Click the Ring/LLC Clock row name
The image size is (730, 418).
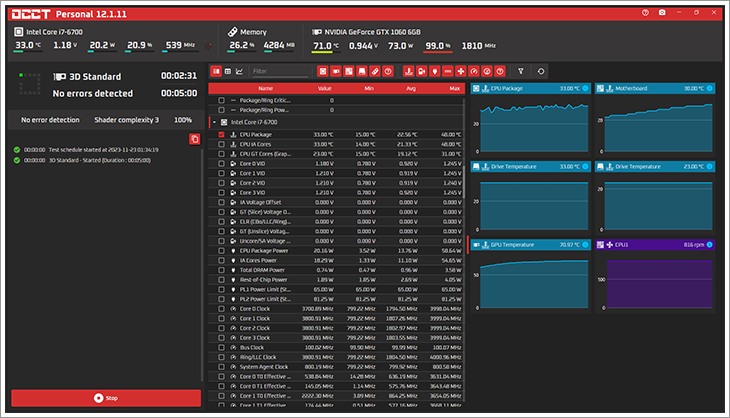[x=258, y=357]
